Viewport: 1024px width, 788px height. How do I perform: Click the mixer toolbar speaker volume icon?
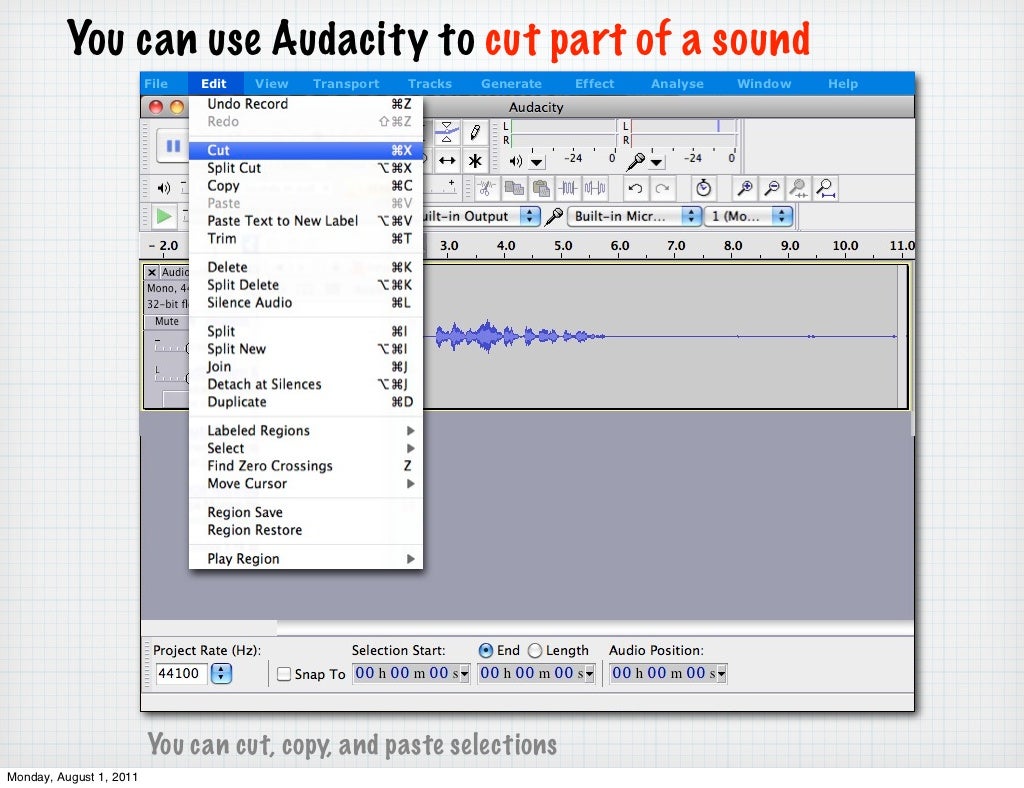164,189
